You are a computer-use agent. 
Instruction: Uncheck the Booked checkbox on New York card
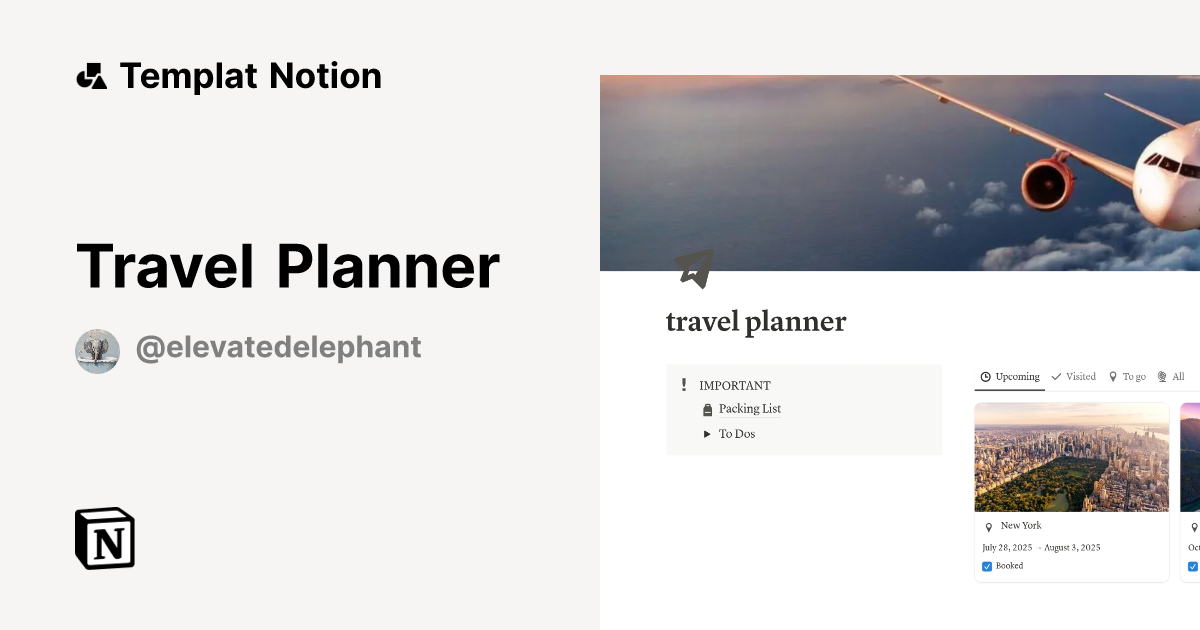coord(986,566)
